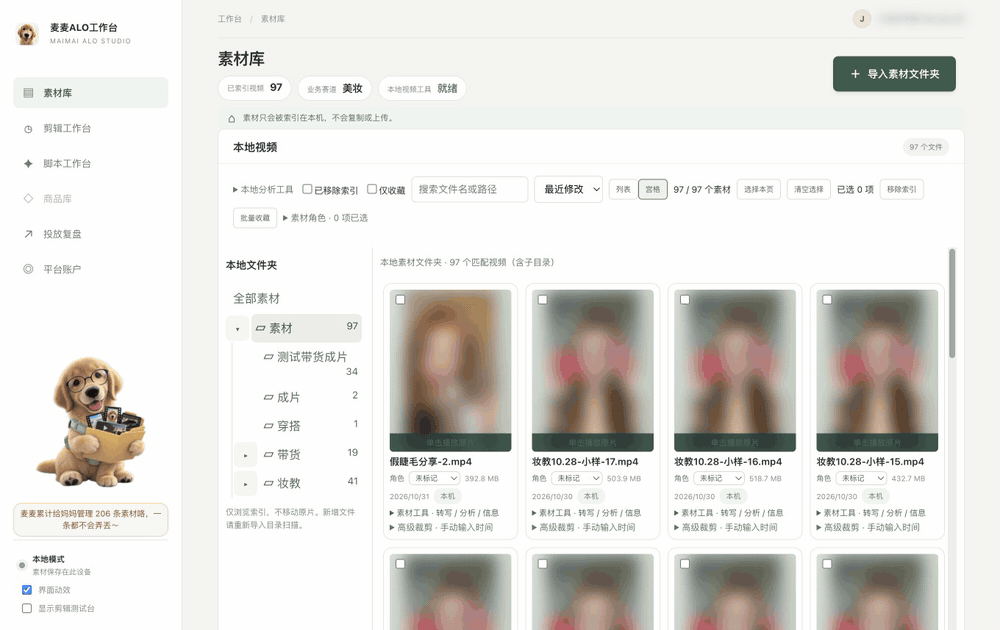Click the 工作台 breadcrumb link
The width and height of the screenshot is (1000, 630).
tap(230, 19)
